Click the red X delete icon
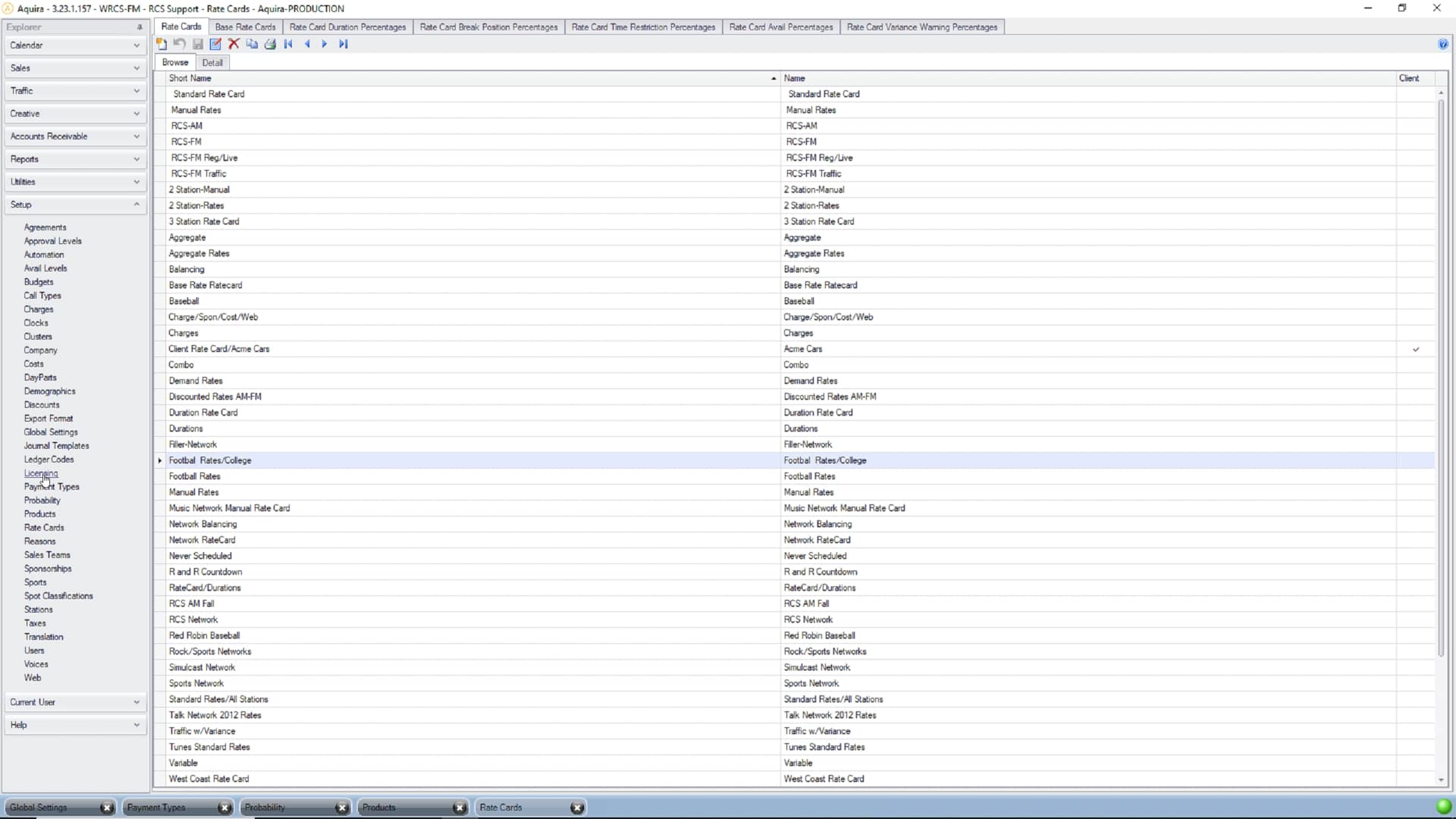1456x819 pixels. [x=234, y=44]
